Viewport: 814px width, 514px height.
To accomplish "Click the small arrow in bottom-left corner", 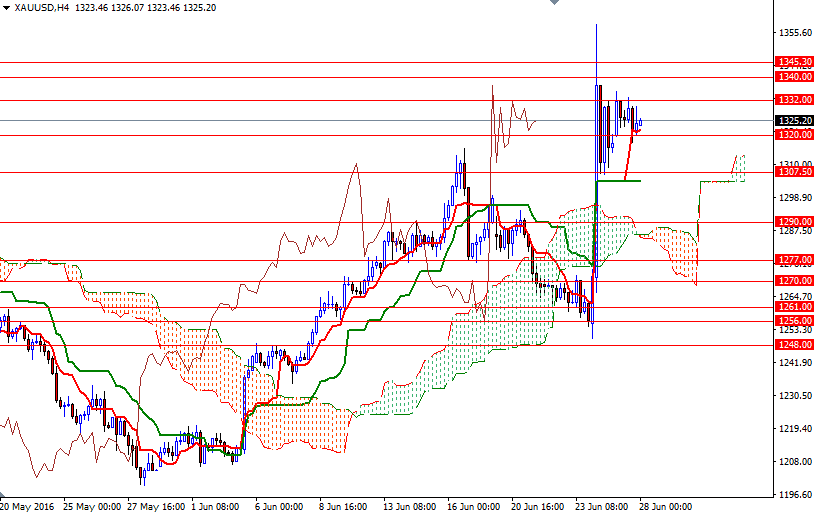I will 4,496.
